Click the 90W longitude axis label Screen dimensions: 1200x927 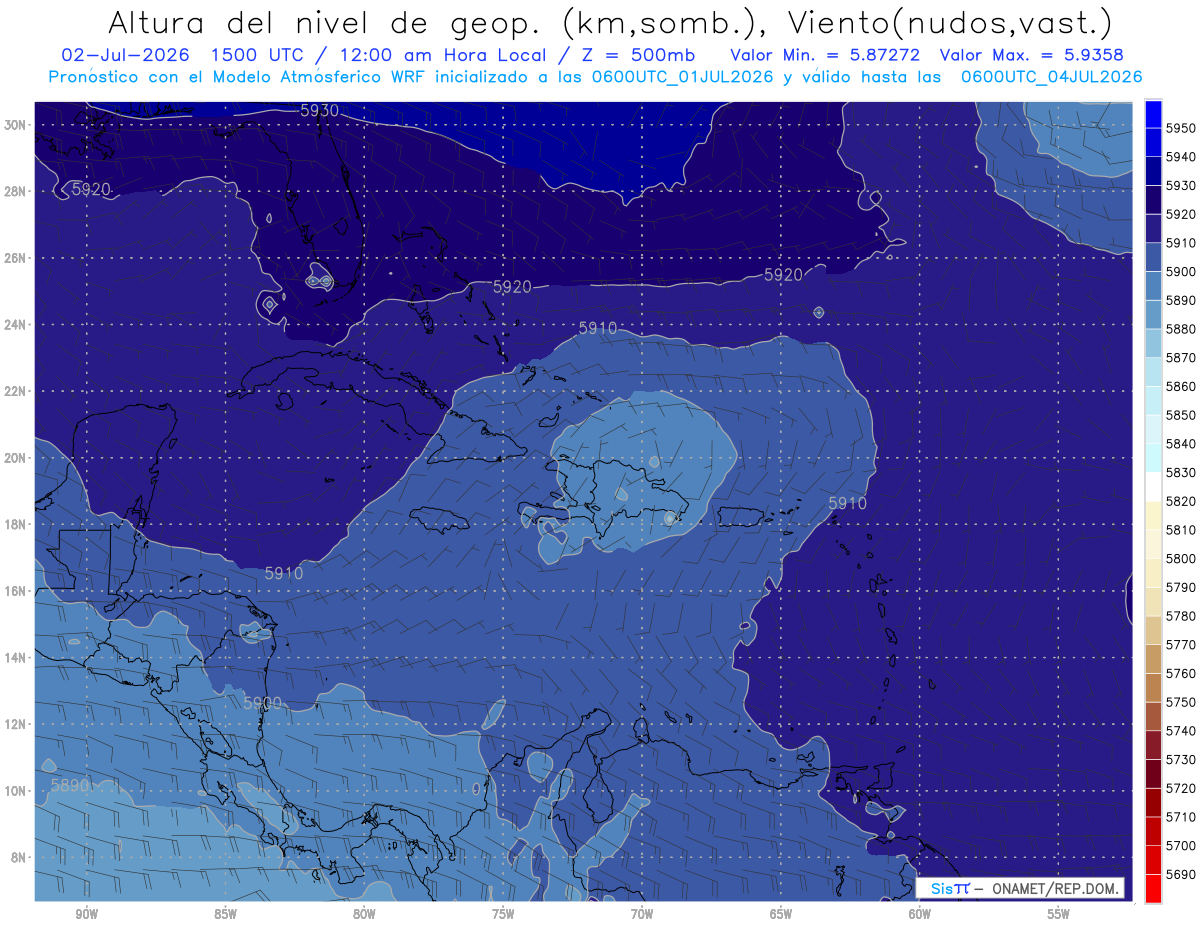[86, 915]
